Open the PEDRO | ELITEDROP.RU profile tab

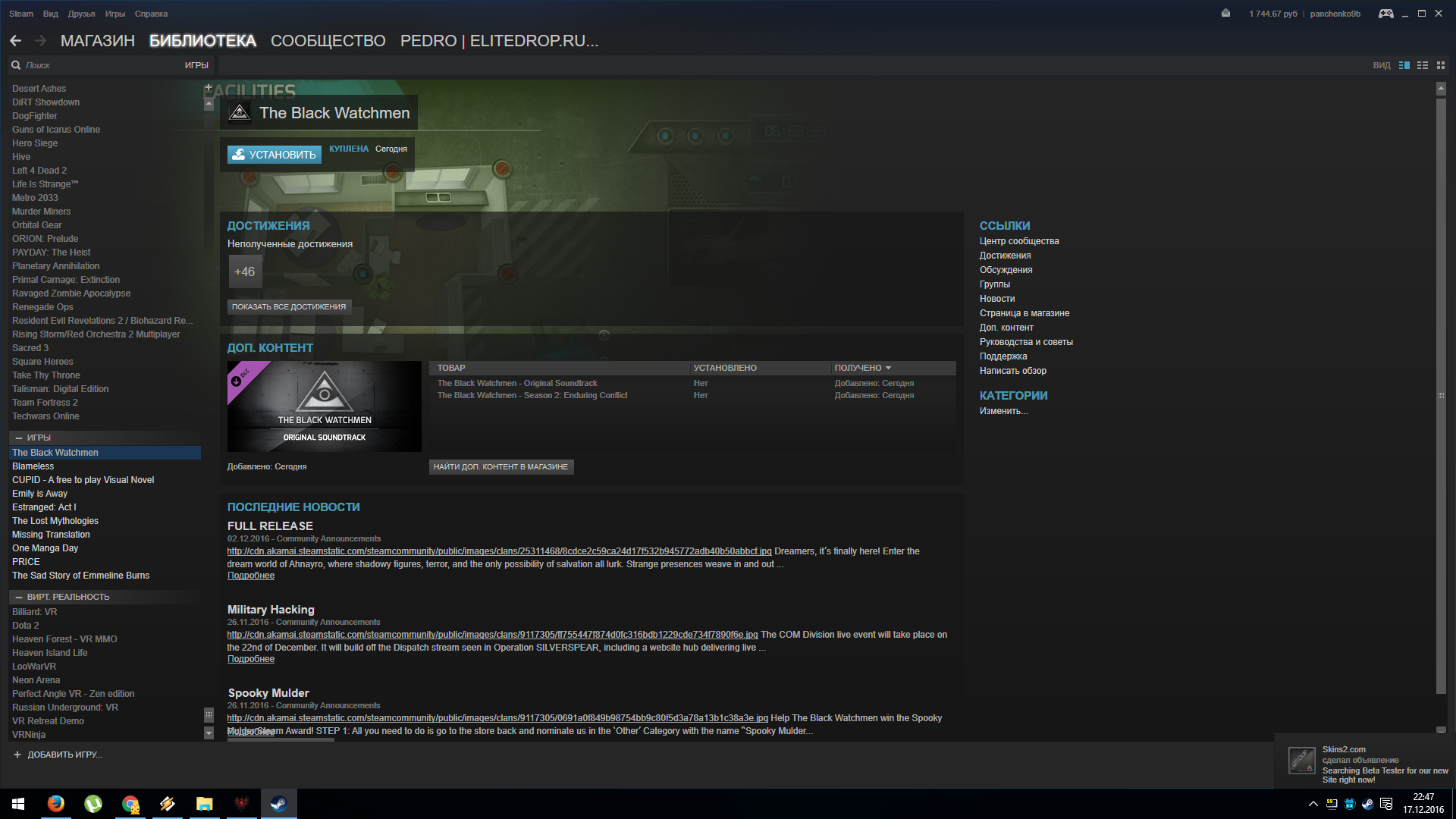click(500, 41)
